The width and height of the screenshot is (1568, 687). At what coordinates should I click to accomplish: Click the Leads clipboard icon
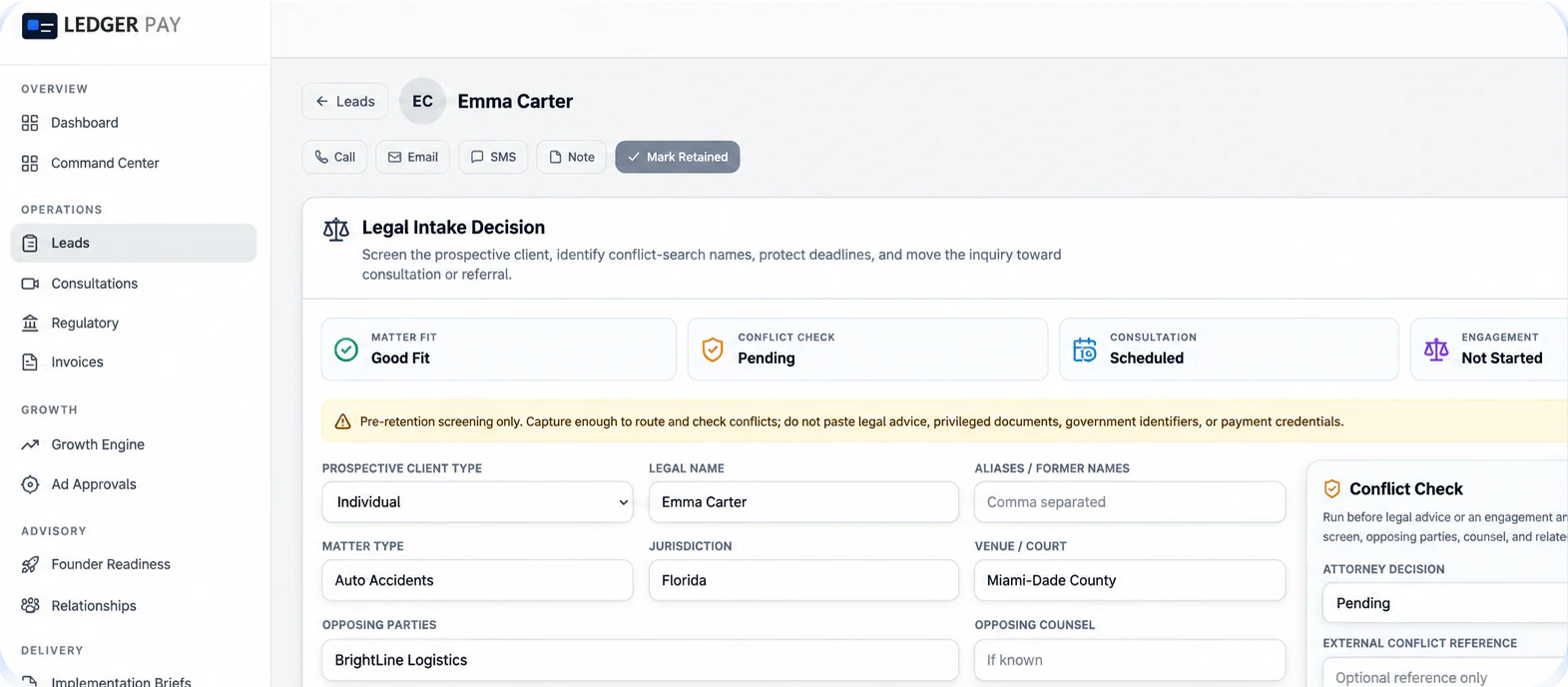pos(30,243)
